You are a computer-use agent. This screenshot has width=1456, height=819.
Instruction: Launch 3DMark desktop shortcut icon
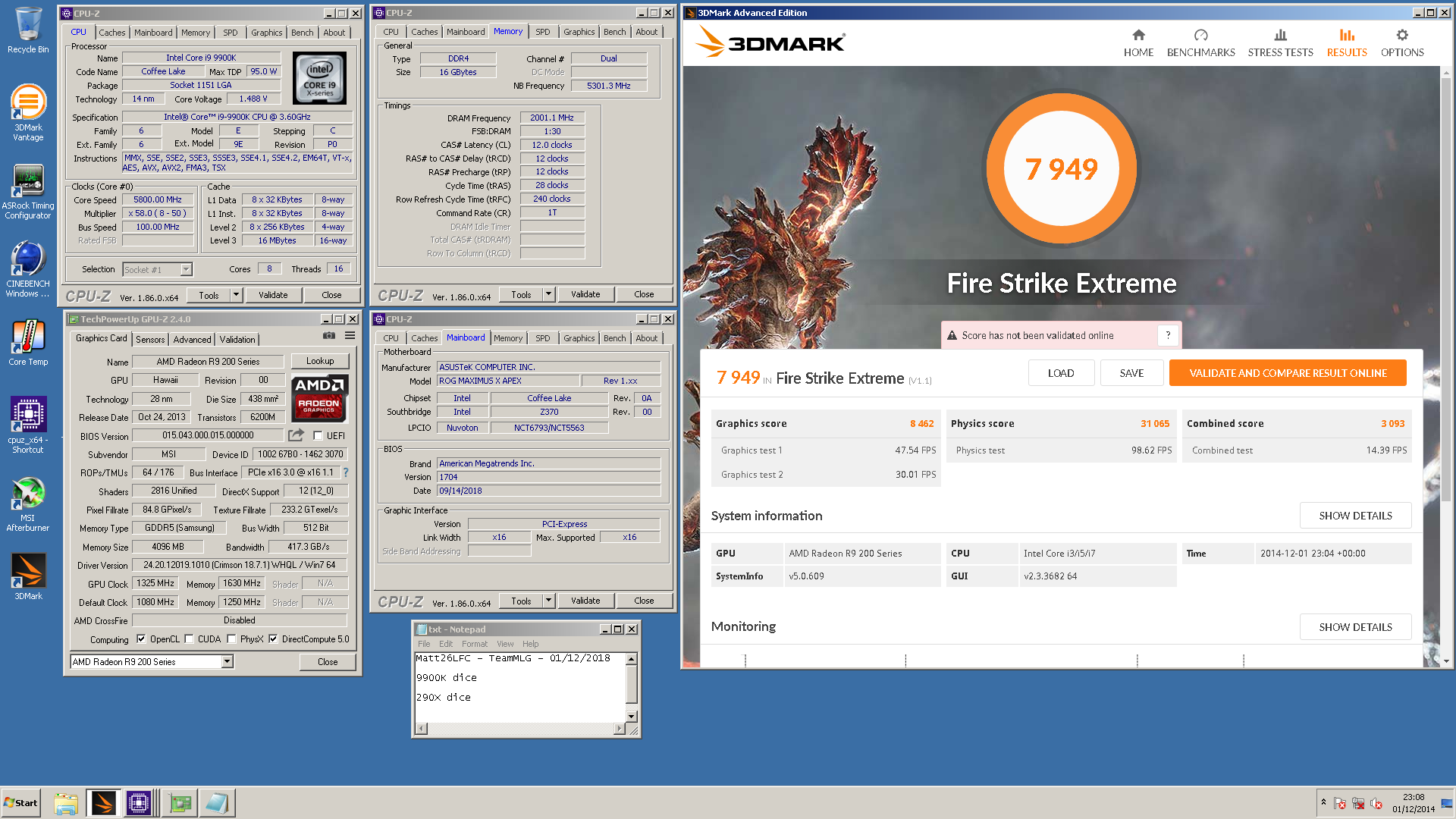(28, 576)
